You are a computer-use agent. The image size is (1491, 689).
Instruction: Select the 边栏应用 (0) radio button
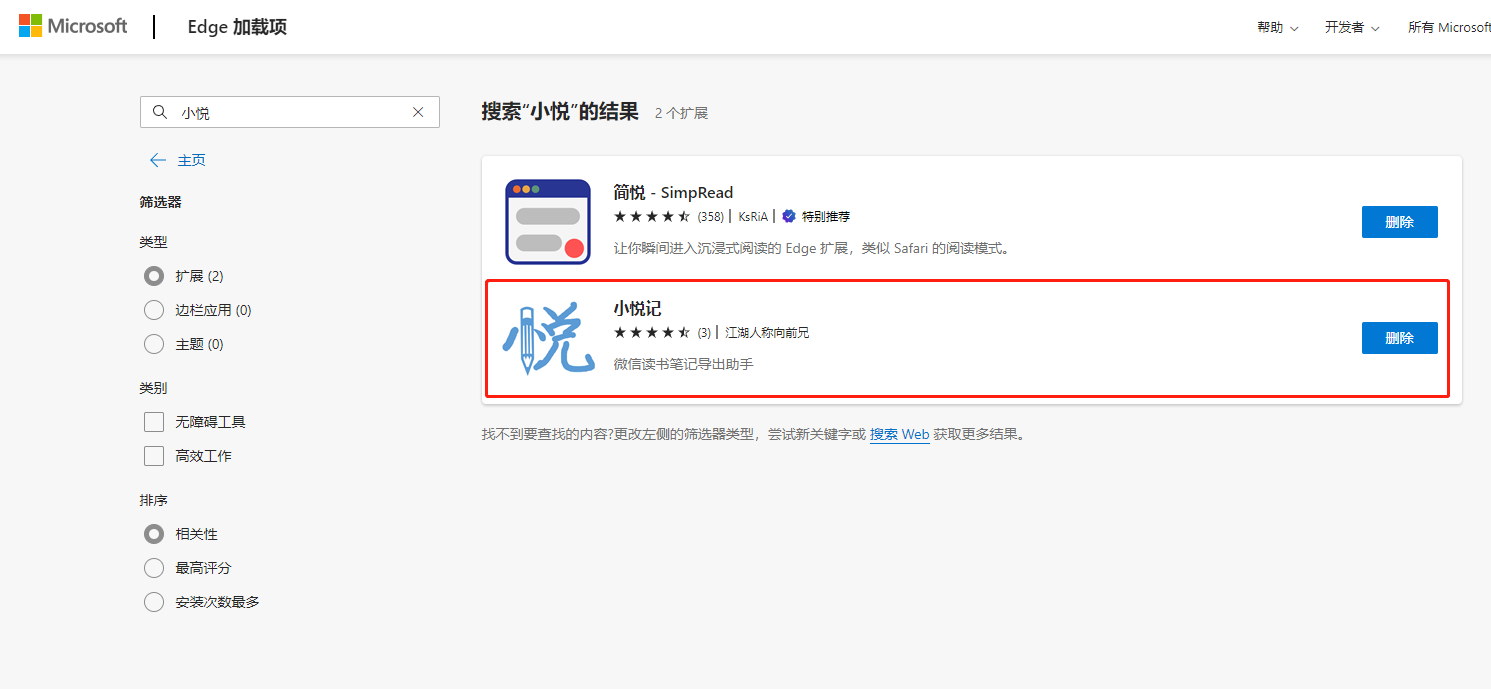[x=154, y=310]
